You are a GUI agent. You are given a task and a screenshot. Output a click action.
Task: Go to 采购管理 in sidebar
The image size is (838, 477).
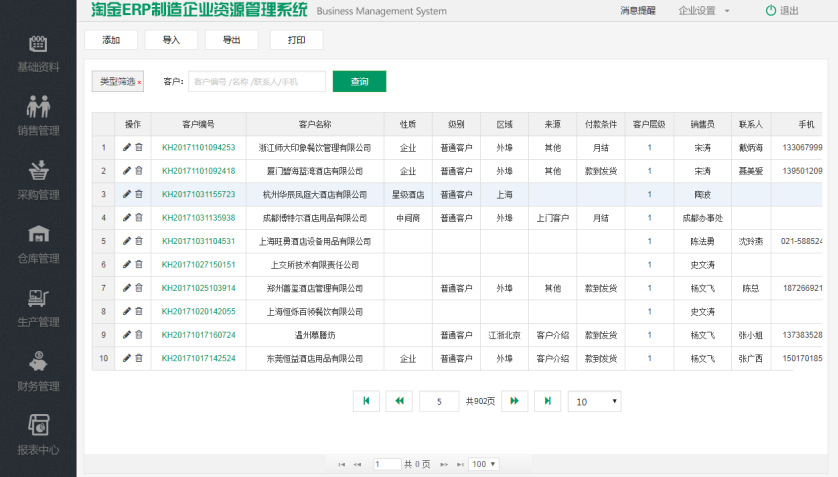pyautogui.click(x=38, y=180)
